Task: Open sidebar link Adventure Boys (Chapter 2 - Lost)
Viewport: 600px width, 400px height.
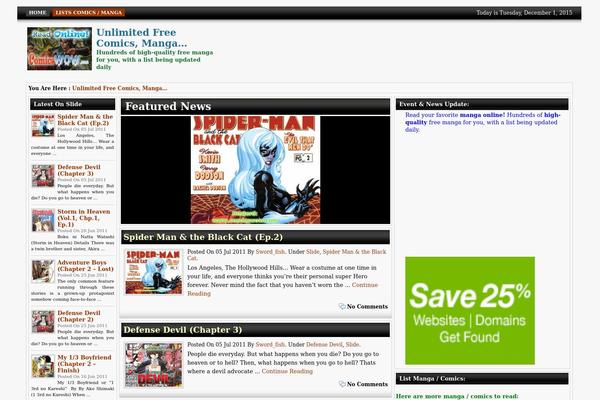Action: (85, 265)
